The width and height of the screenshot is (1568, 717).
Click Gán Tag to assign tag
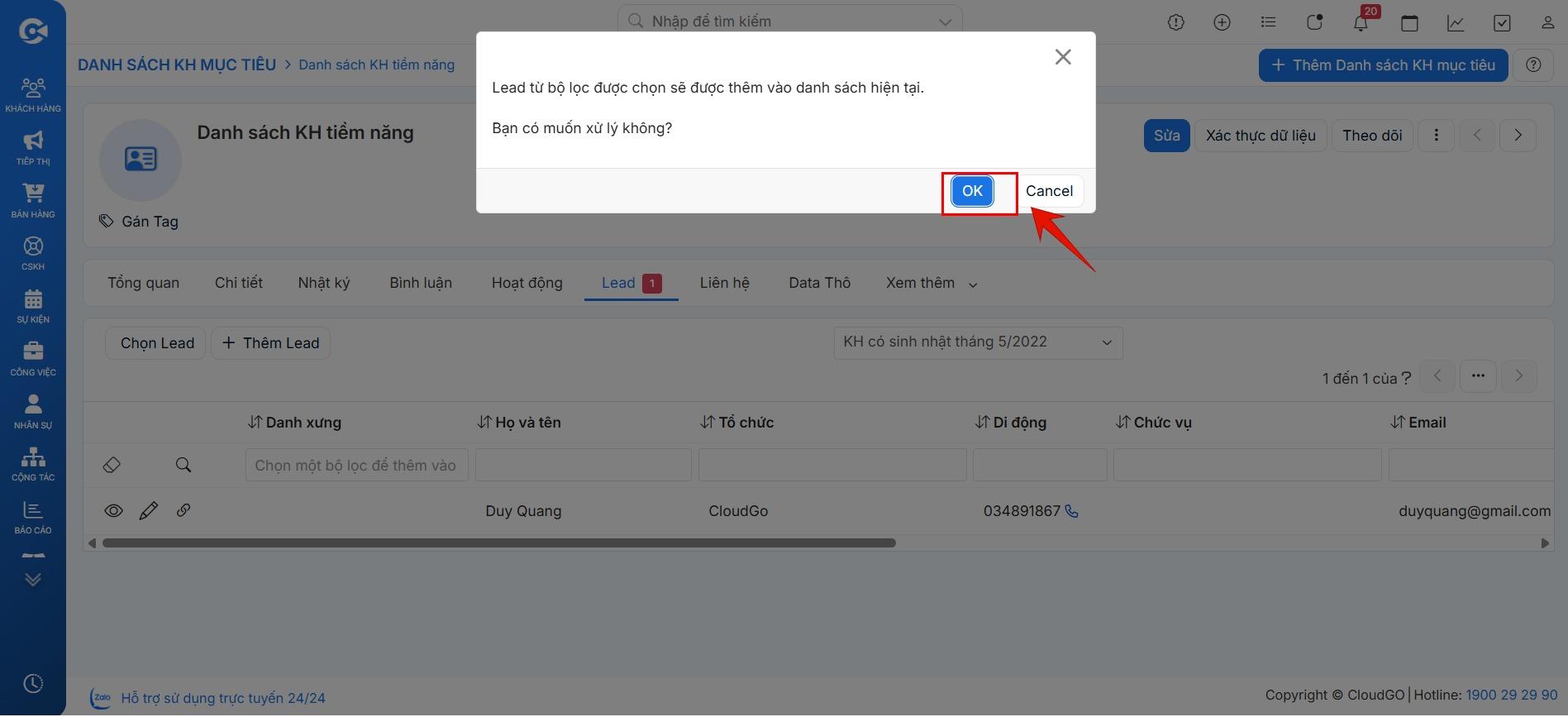[x=139, y=222]
